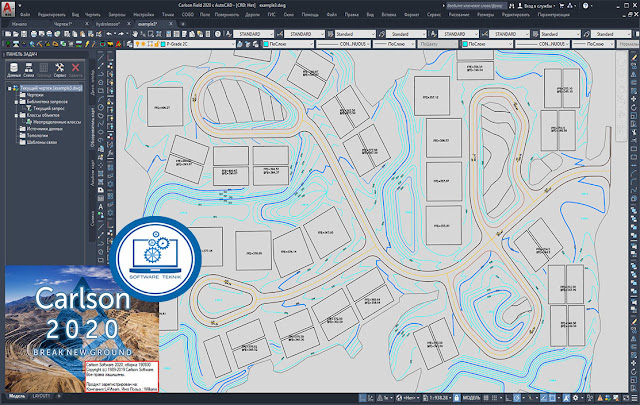
Task: Toggle the МОДЕЛЬ space button in the status bar
Action: click(471, 397)
